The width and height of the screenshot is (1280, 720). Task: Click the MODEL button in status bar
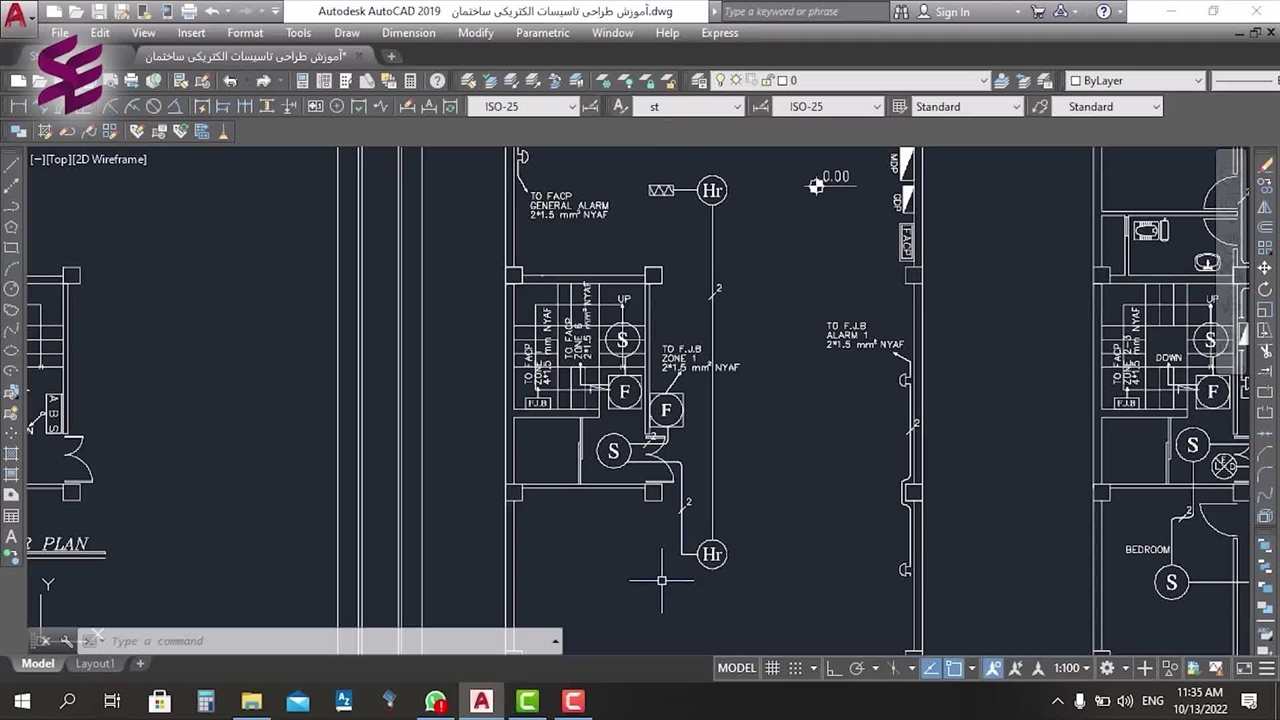tap(737, 668)
